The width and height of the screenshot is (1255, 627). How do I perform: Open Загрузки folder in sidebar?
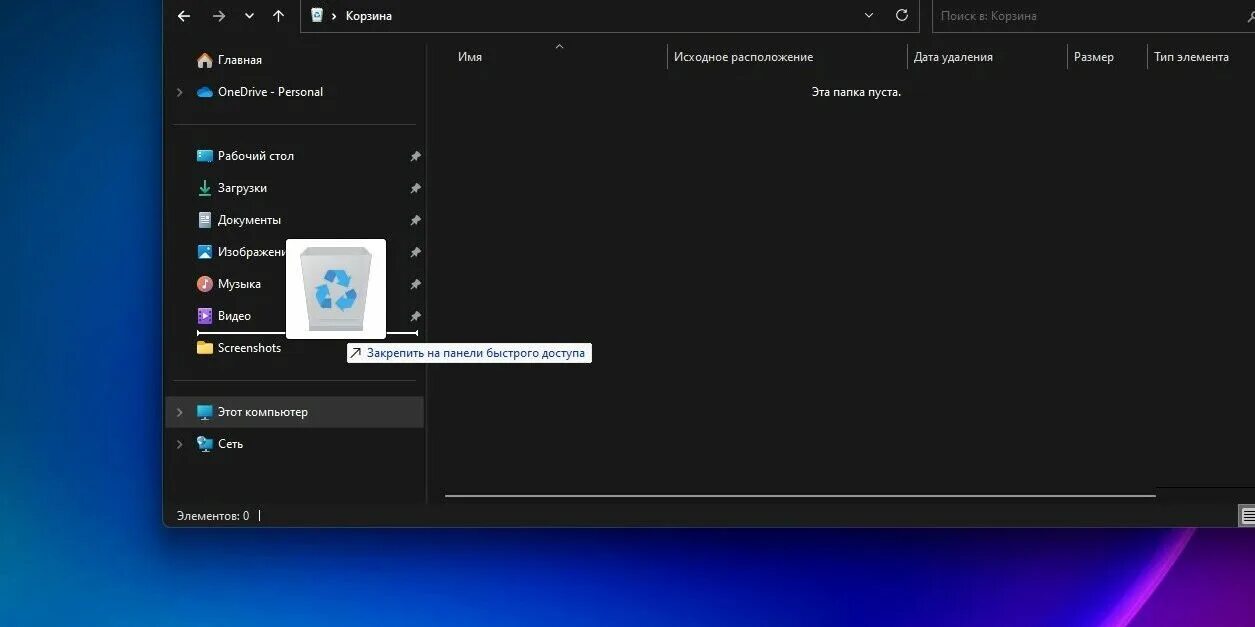242,188
